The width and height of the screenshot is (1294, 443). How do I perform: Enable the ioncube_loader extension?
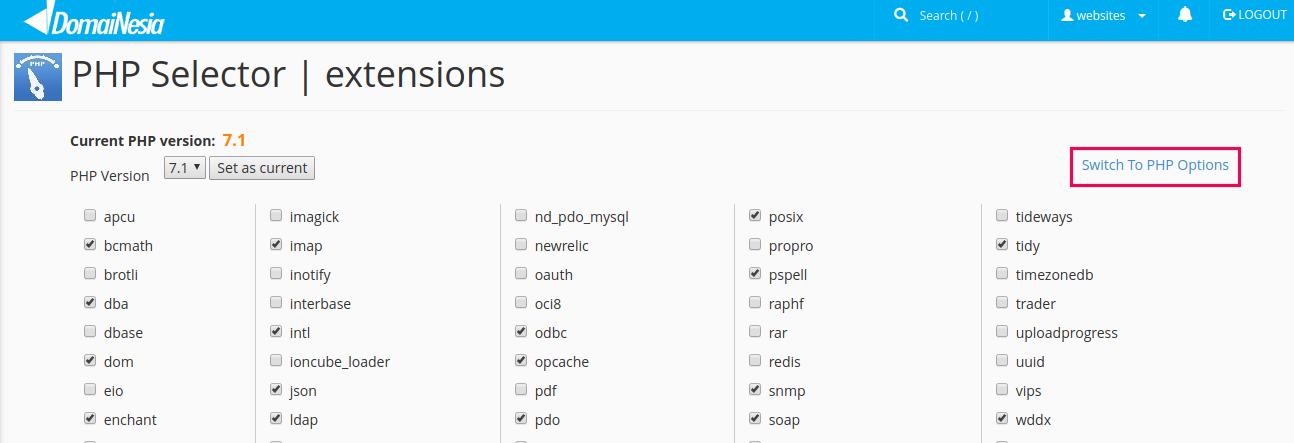click(x=276, y=361)
